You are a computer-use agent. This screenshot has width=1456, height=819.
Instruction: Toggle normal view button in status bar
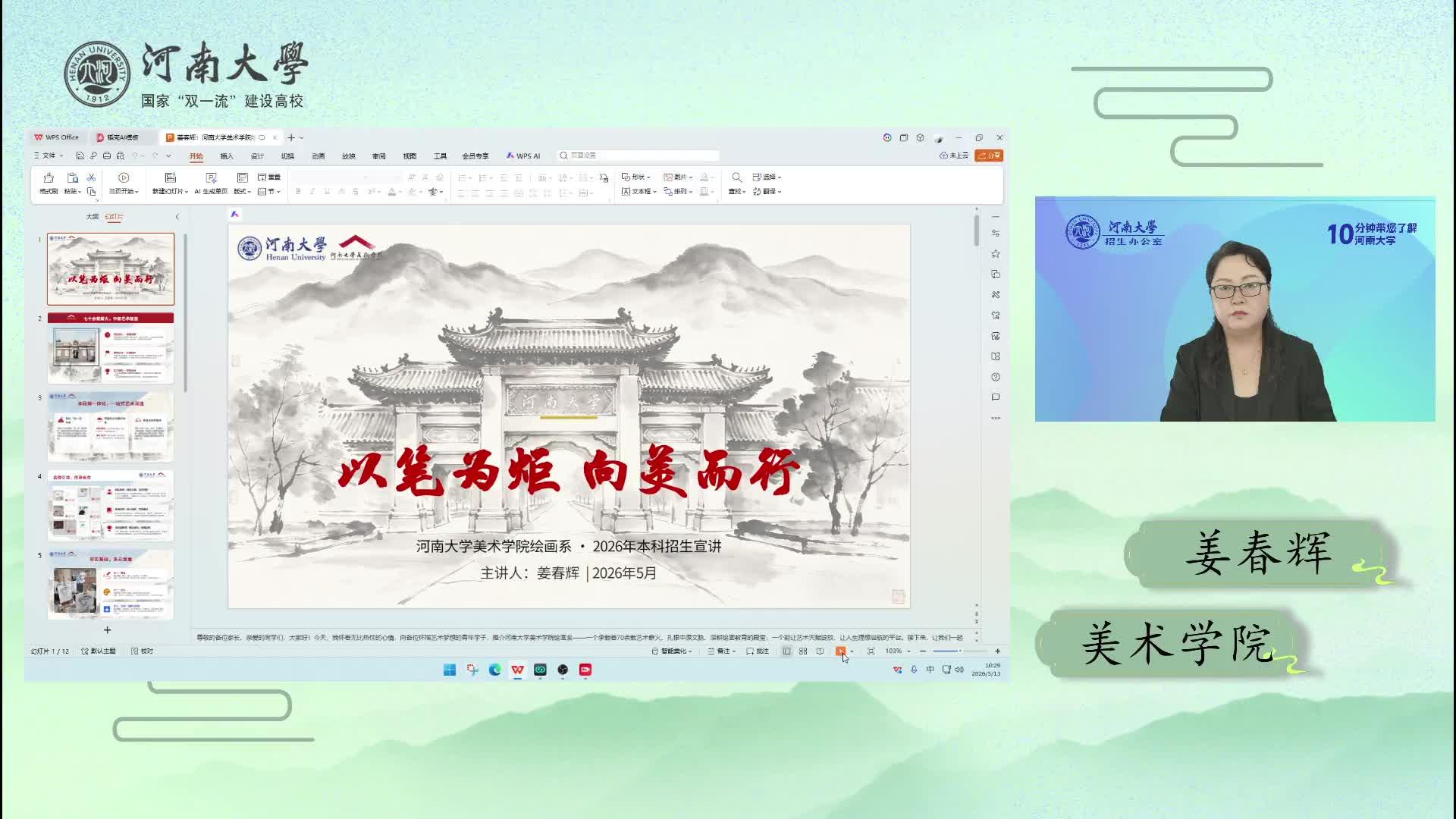[786, 651]
